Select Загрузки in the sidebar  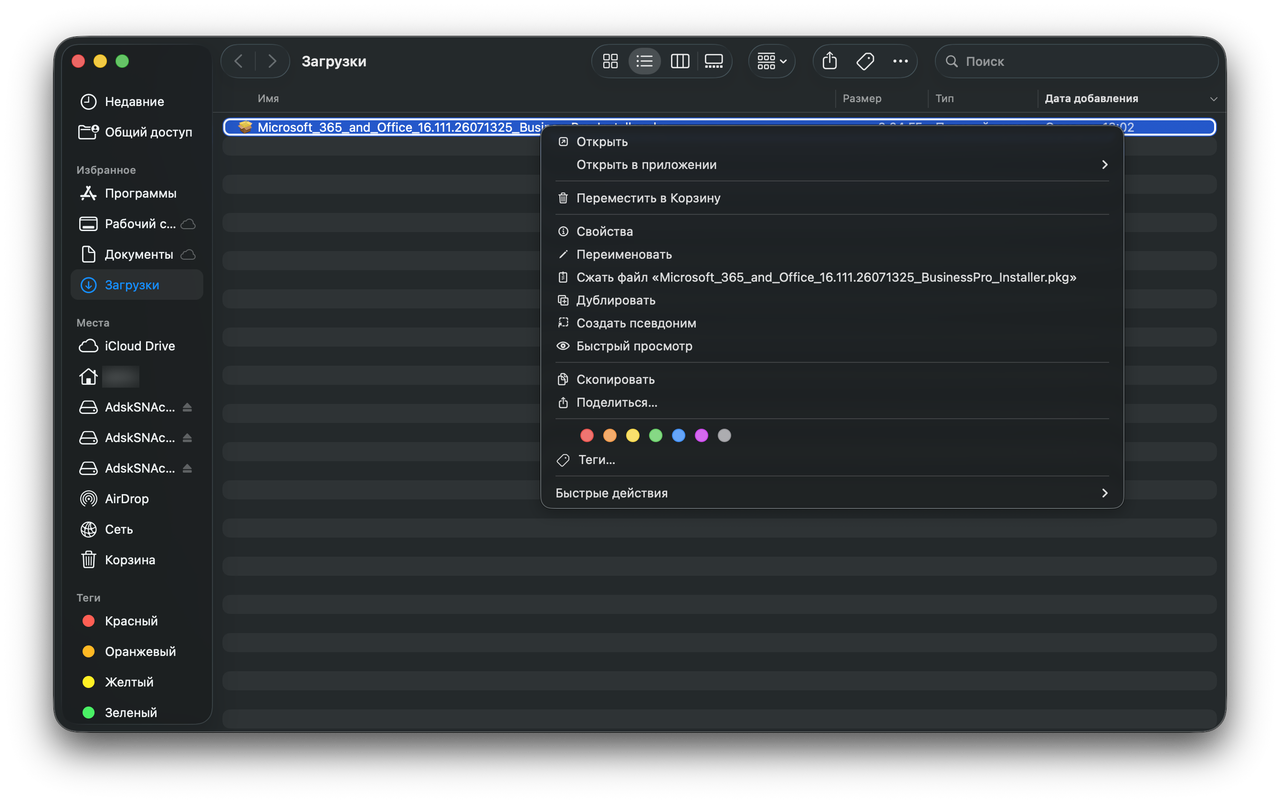137,285
